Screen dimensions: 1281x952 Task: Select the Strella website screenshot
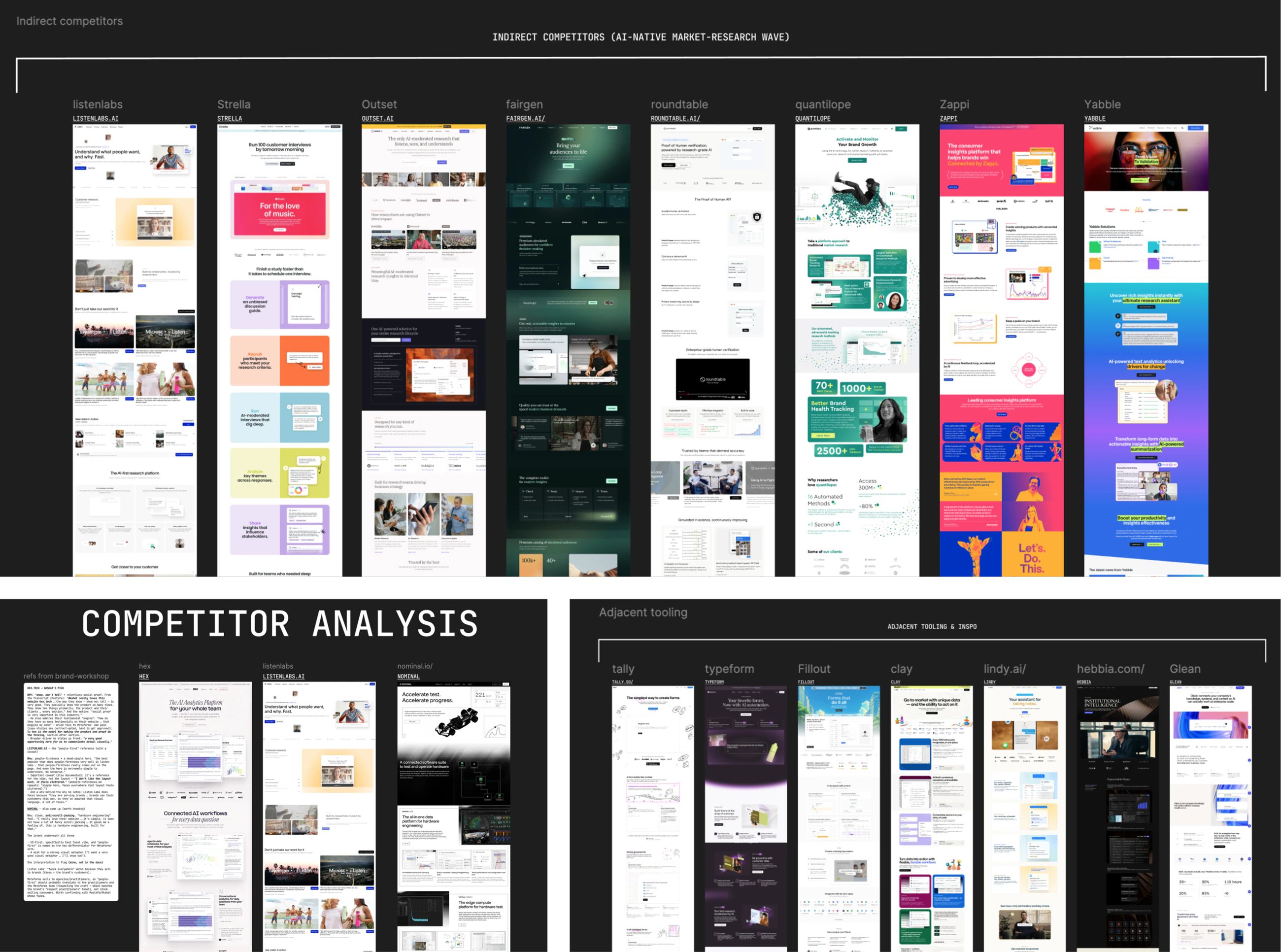tap(279, 350)
